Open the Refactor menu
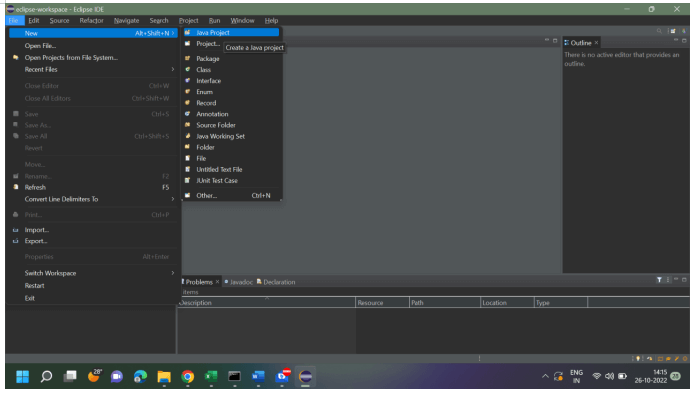 click(x=92, y=20)
